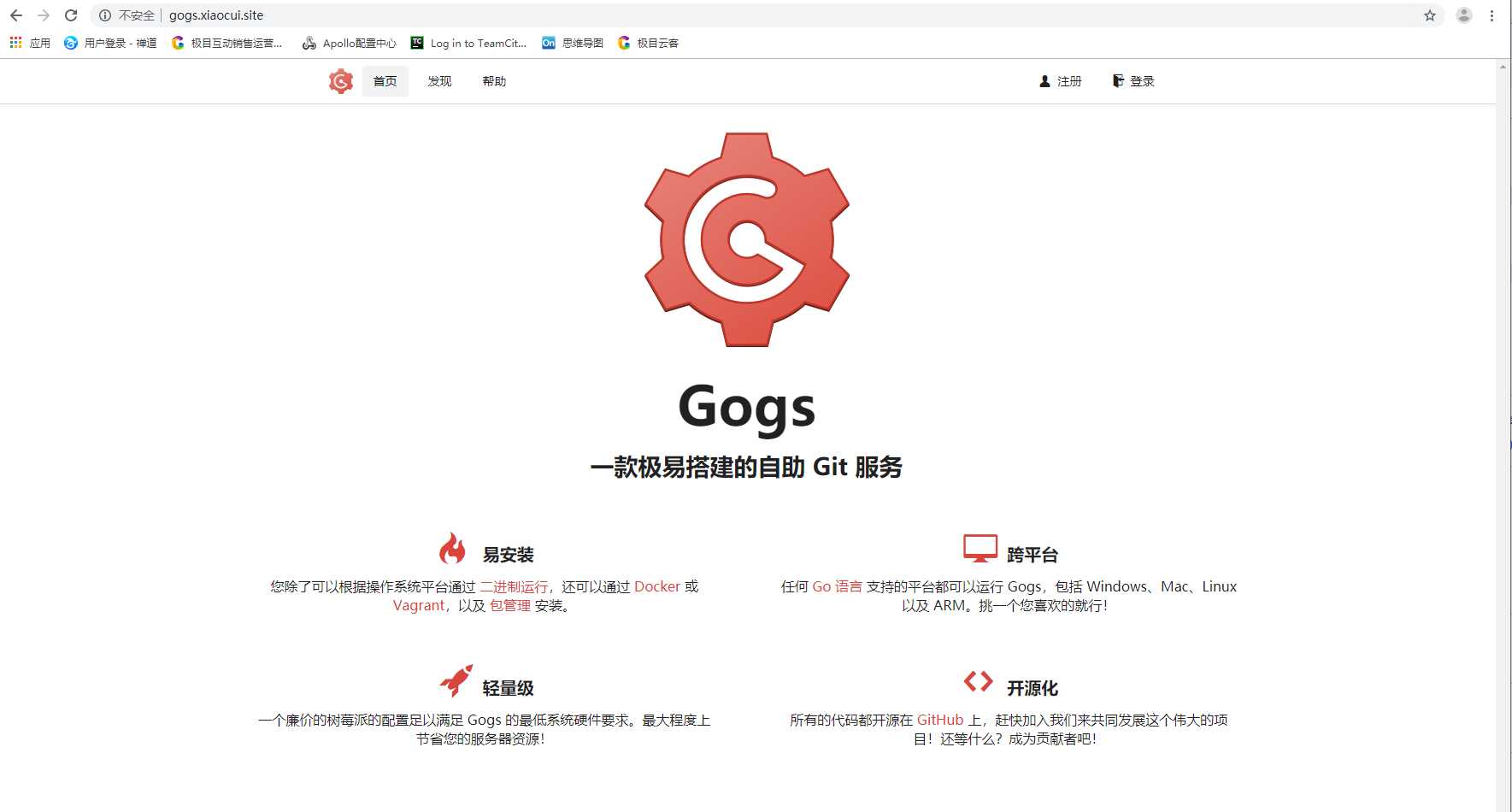Image resolution: width=1512 pixels, height=812 pixels.
Task: Reload the page with refresh icon
Action: (x=71, y=15)
